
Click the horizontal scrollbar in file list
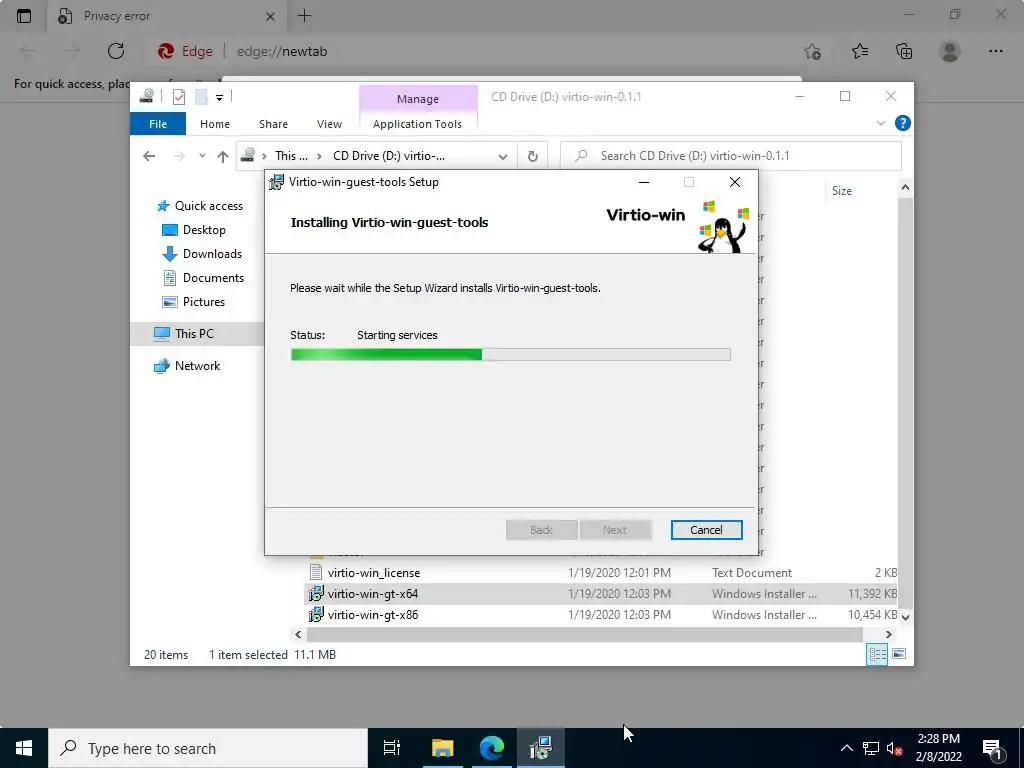(584, 634)
